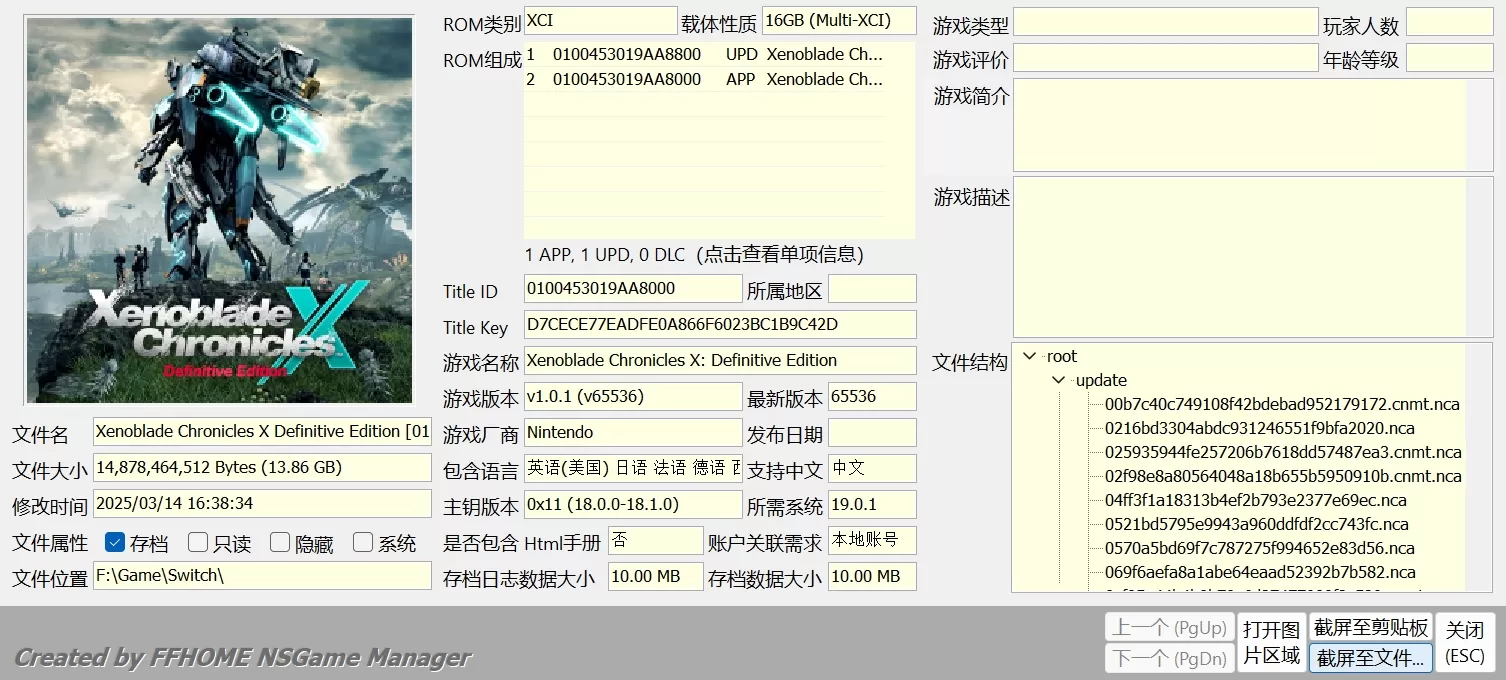
Task: Click the 包含语言 languages field
Action: point(633,469)
